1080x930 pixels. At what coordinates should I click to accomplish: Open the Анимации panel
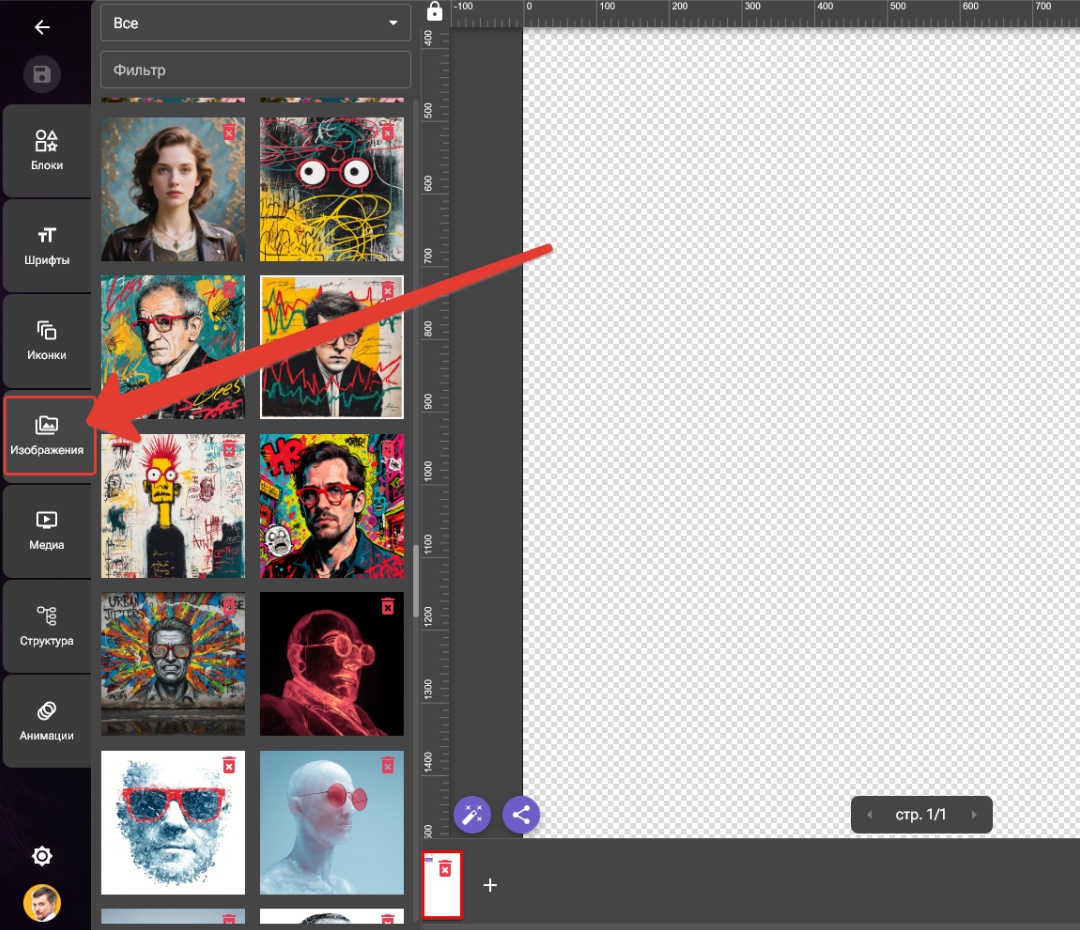(x=46, y=721)
